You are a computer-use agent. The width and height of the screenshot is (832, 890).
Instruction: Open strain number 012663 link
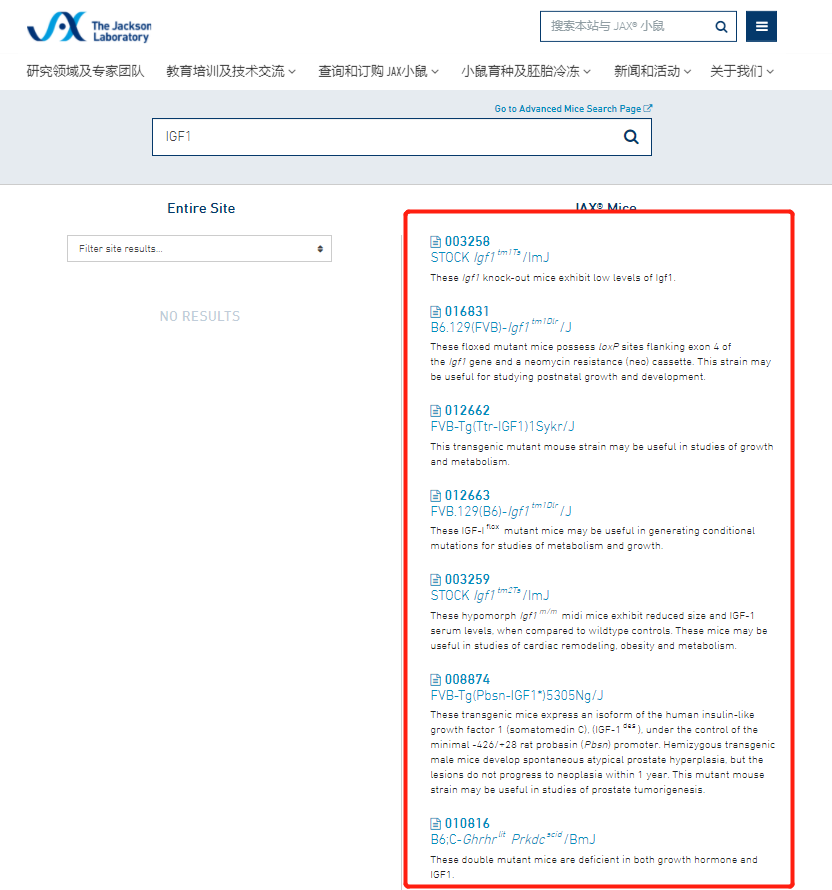[x=467, y=496]
